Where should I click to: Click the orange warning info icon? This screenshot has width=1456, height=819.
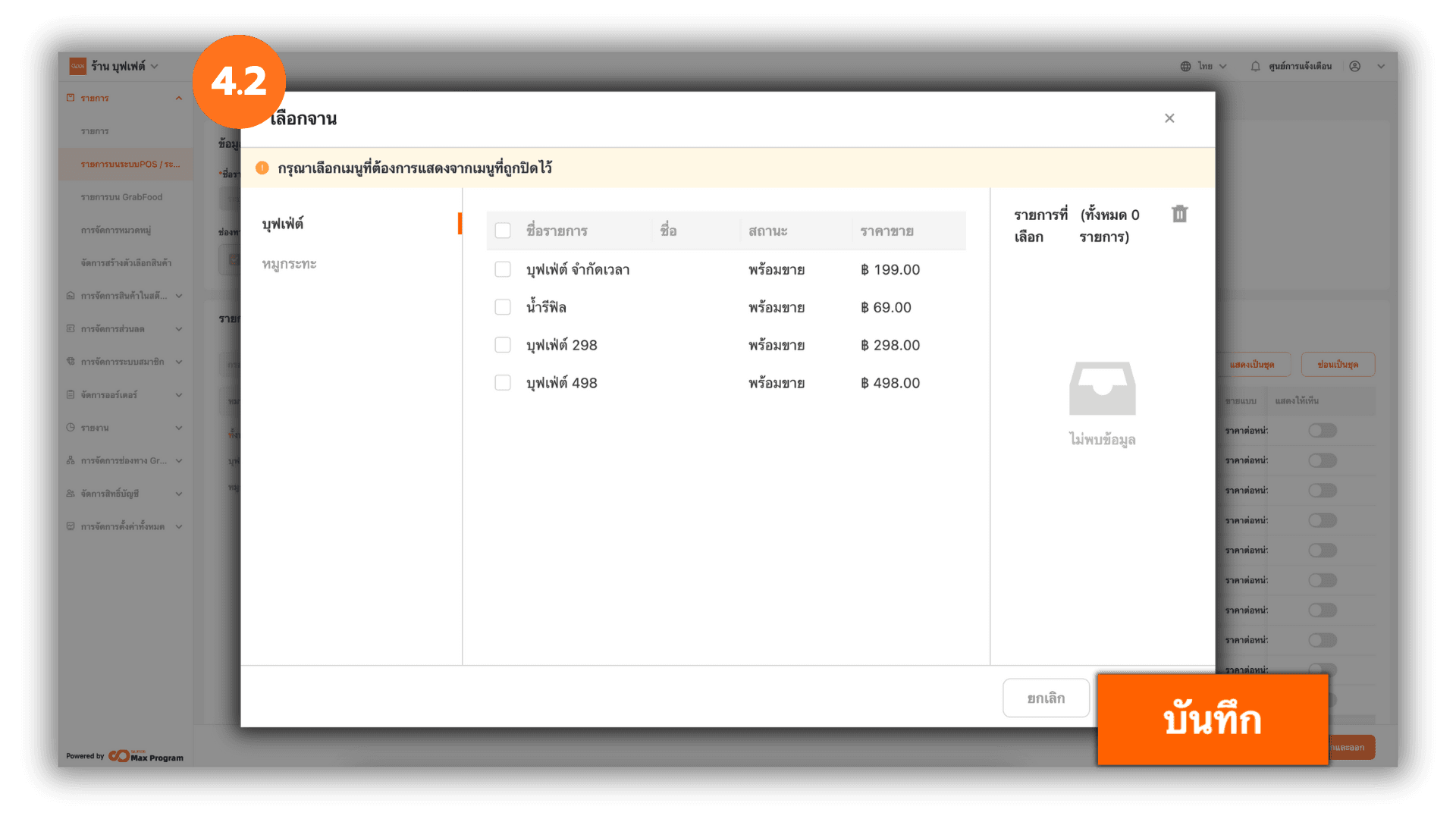pyautogui.click(x=262, y=168)
